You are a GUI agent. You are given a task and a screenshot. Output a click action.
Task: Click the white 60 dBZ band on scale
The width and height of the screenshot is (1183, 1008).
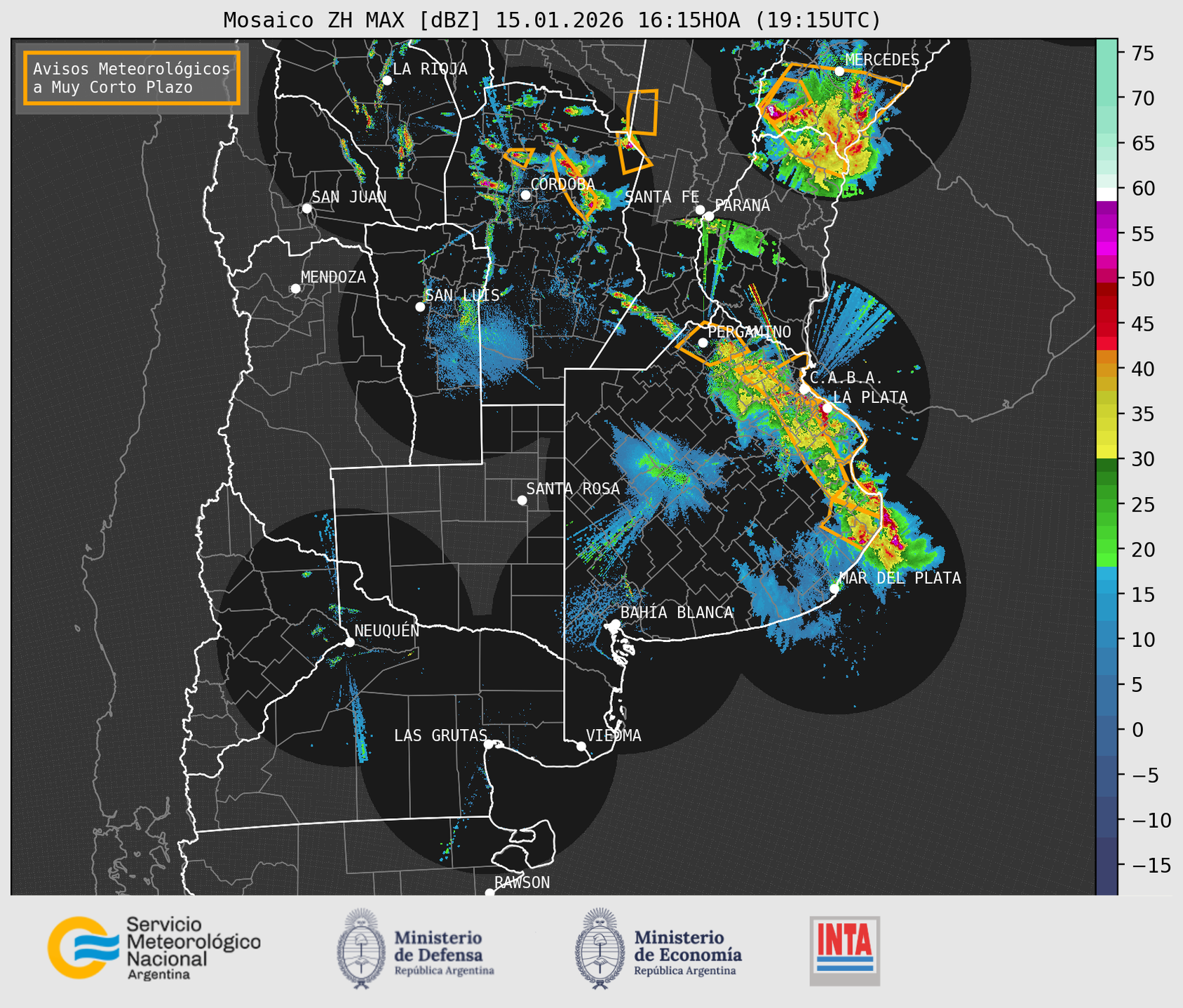[1107, 194]
